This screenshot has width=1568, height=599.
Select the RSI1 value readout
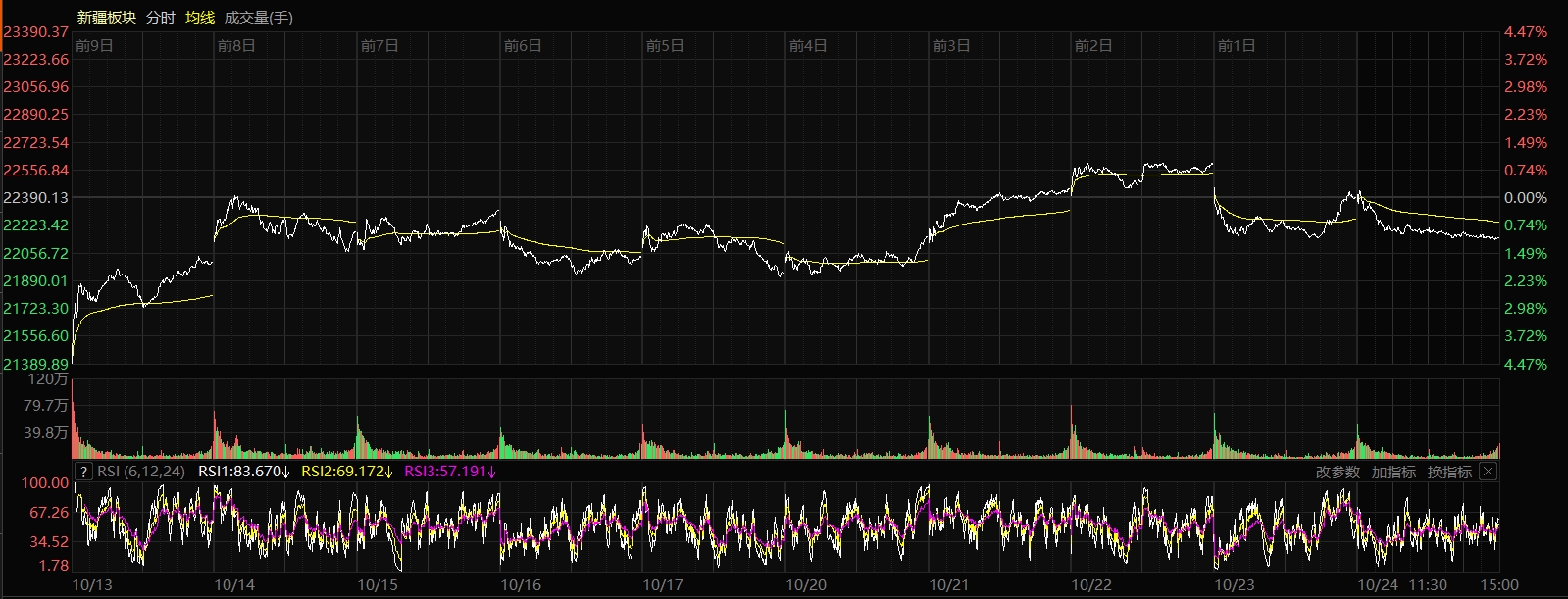[x=243, y=472]
